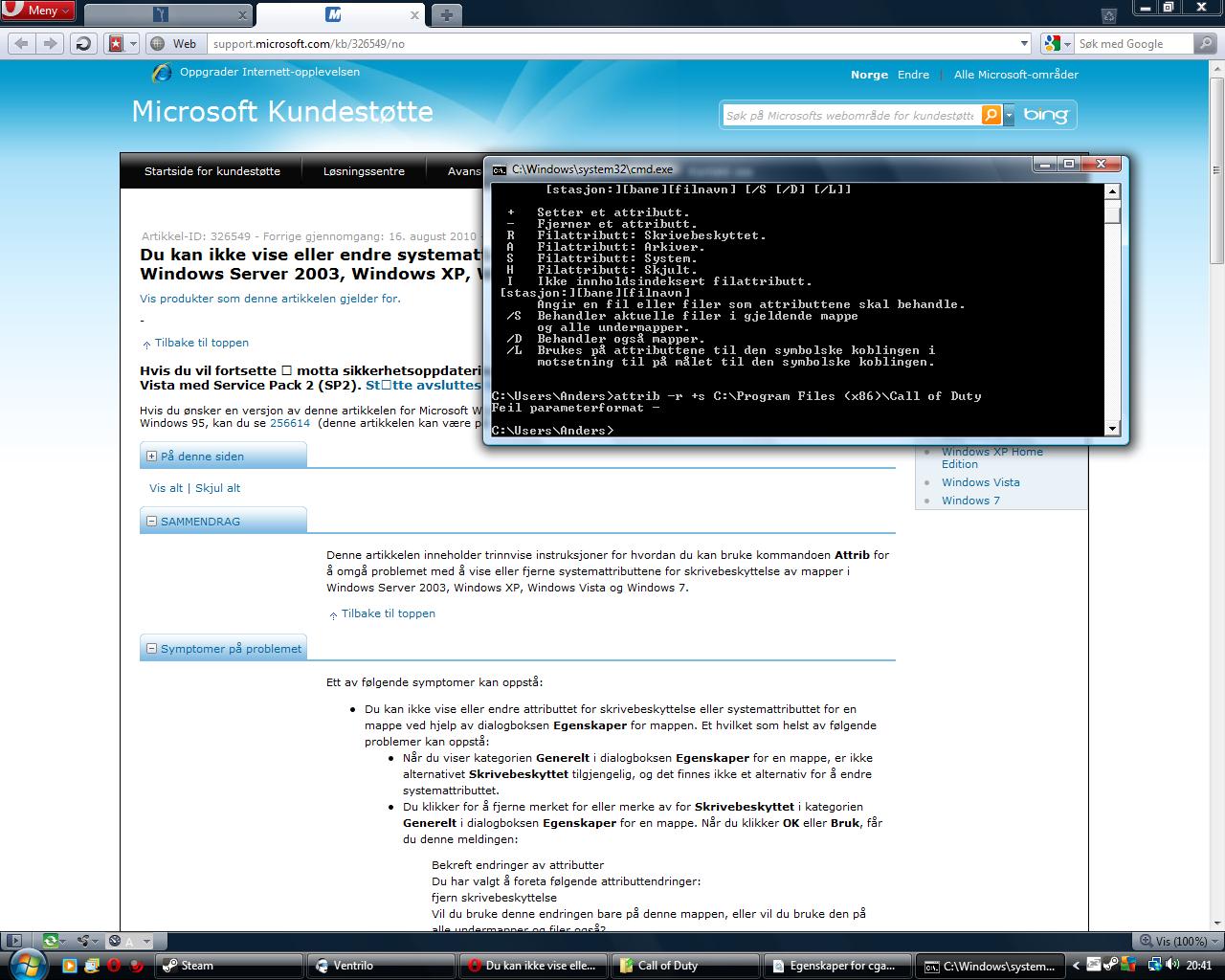
Task: Launch Windows Media Player quick launch icon
Action: (69, 966)
